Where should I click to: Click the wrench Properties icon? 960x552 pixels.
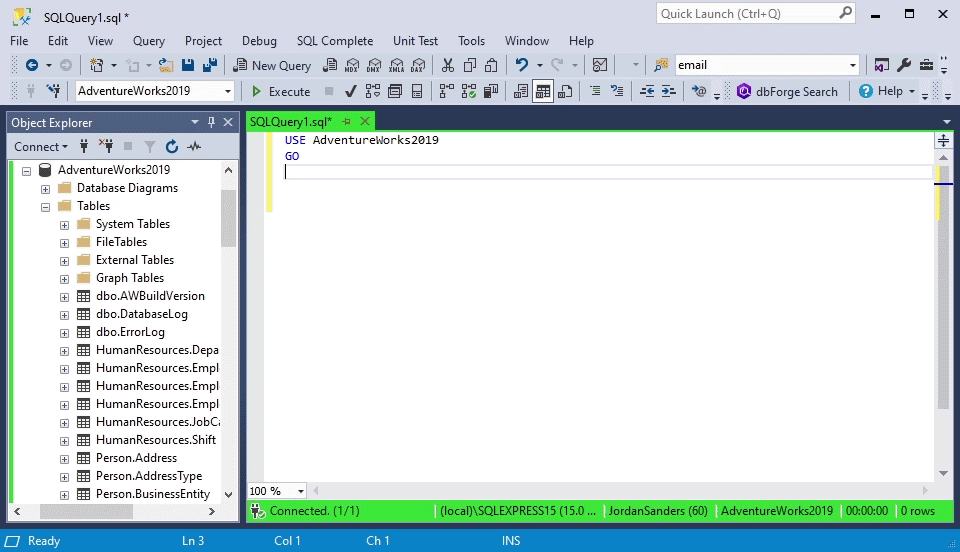pyautogui.click(x=904, y=65)
